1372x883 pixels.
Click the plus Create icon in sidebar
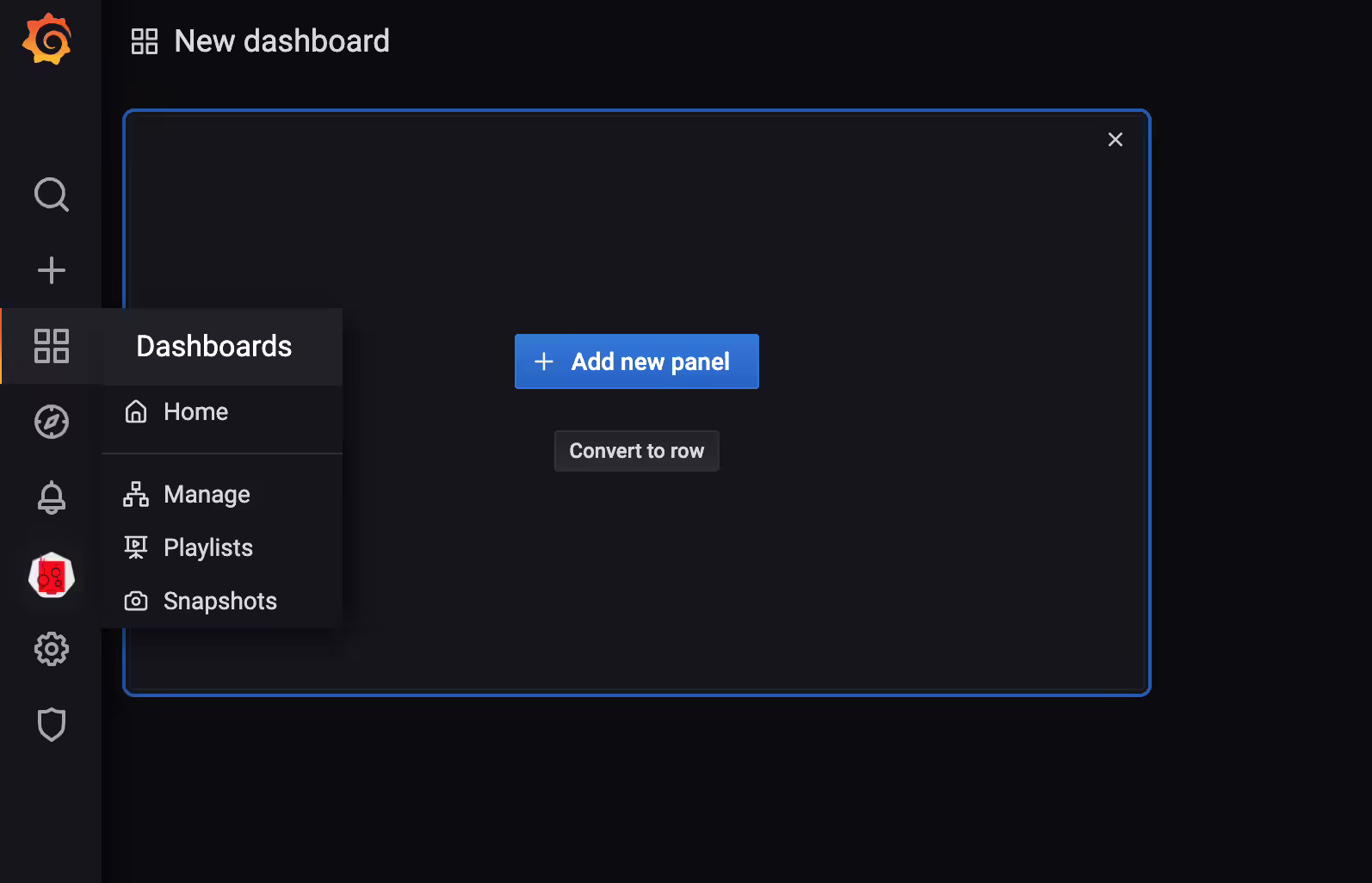(x=52, y=270)
